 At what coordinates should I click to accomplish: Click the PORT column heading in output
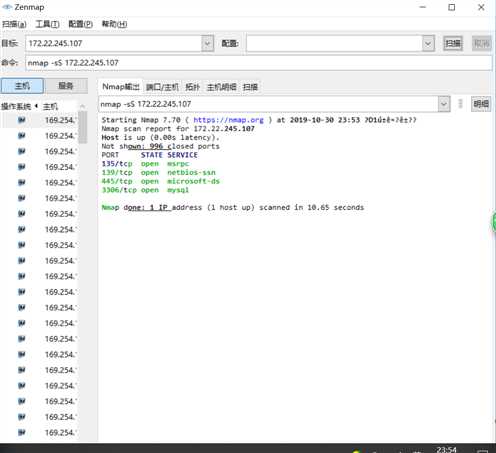pos(110,155)
